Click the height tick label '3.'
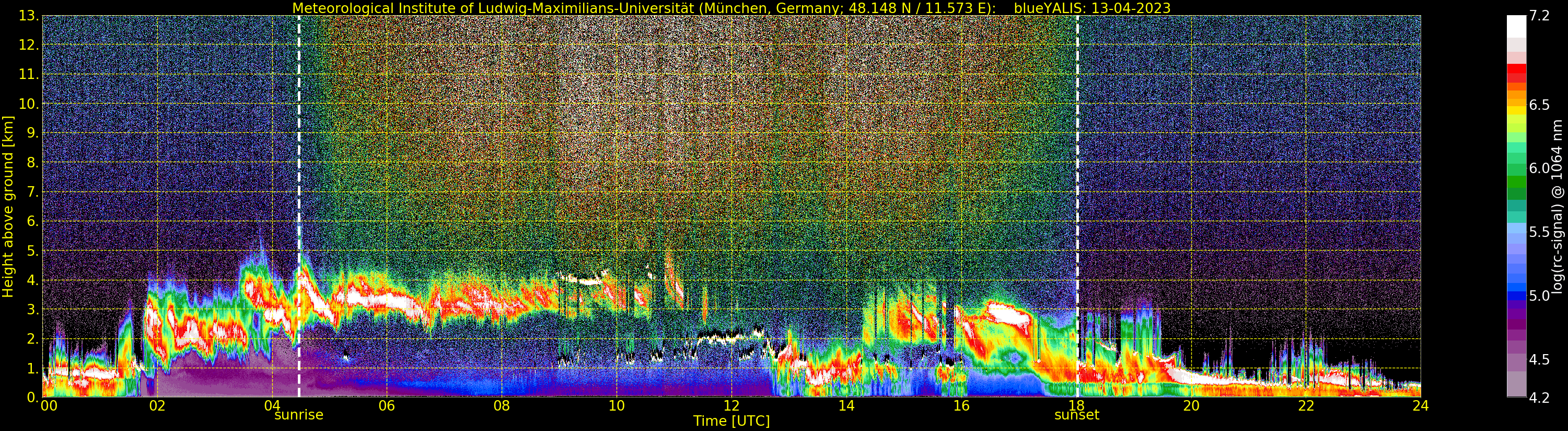The image size is (1568, 431). pos(33,309)
